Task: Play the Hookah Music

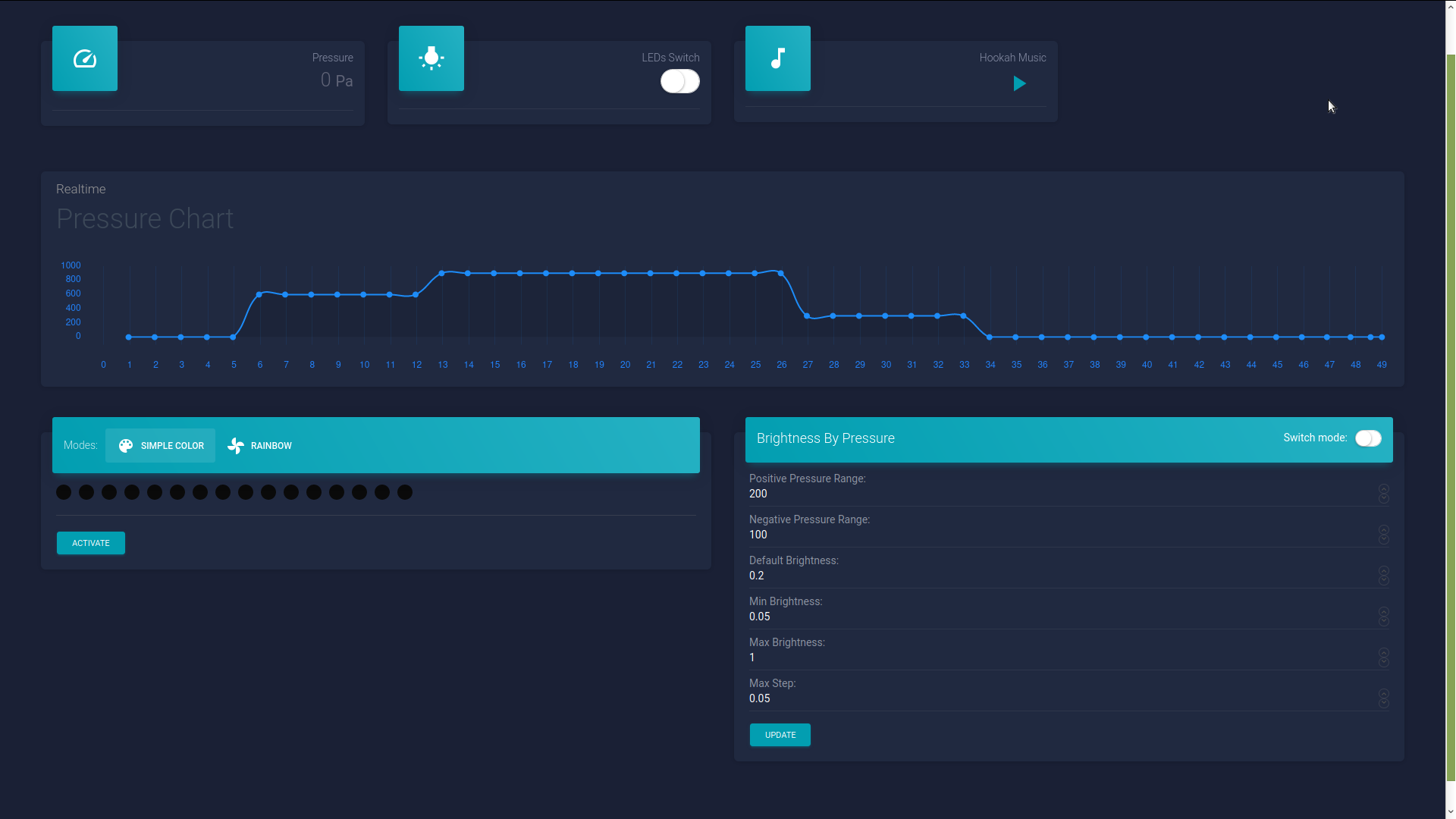Action: click(x=1020, y=83)
